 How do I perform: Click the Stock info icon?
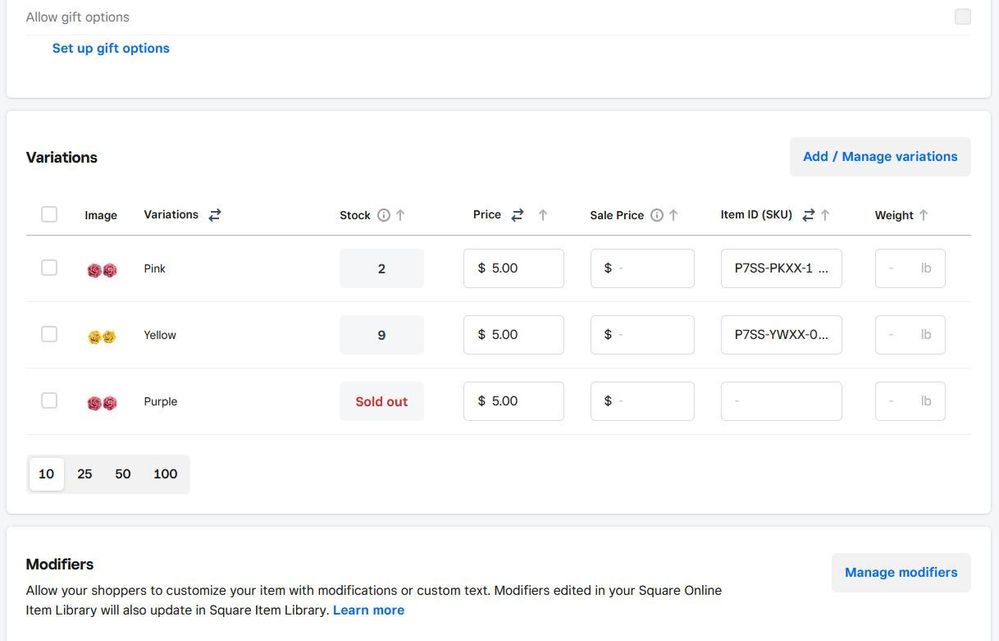pos(383,215)
